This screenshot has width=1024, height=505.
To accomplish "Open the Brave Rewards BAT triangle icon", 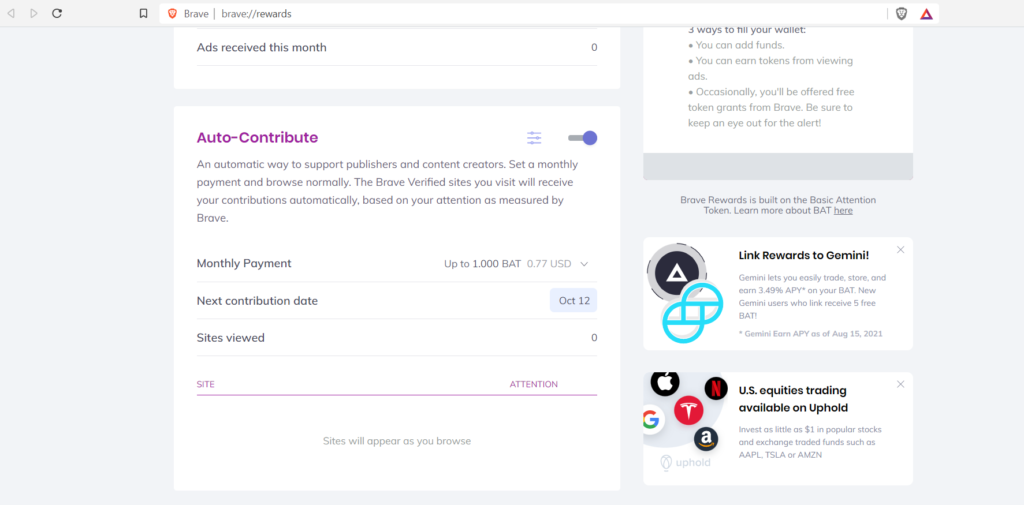I will click(x=926, y=14).
